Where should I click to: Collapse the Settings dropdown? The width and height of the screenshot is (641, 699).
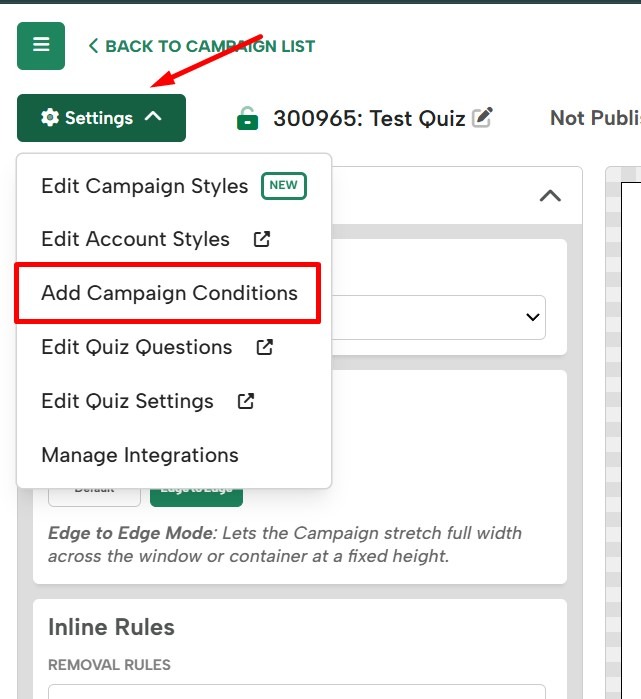click(101, 118)
